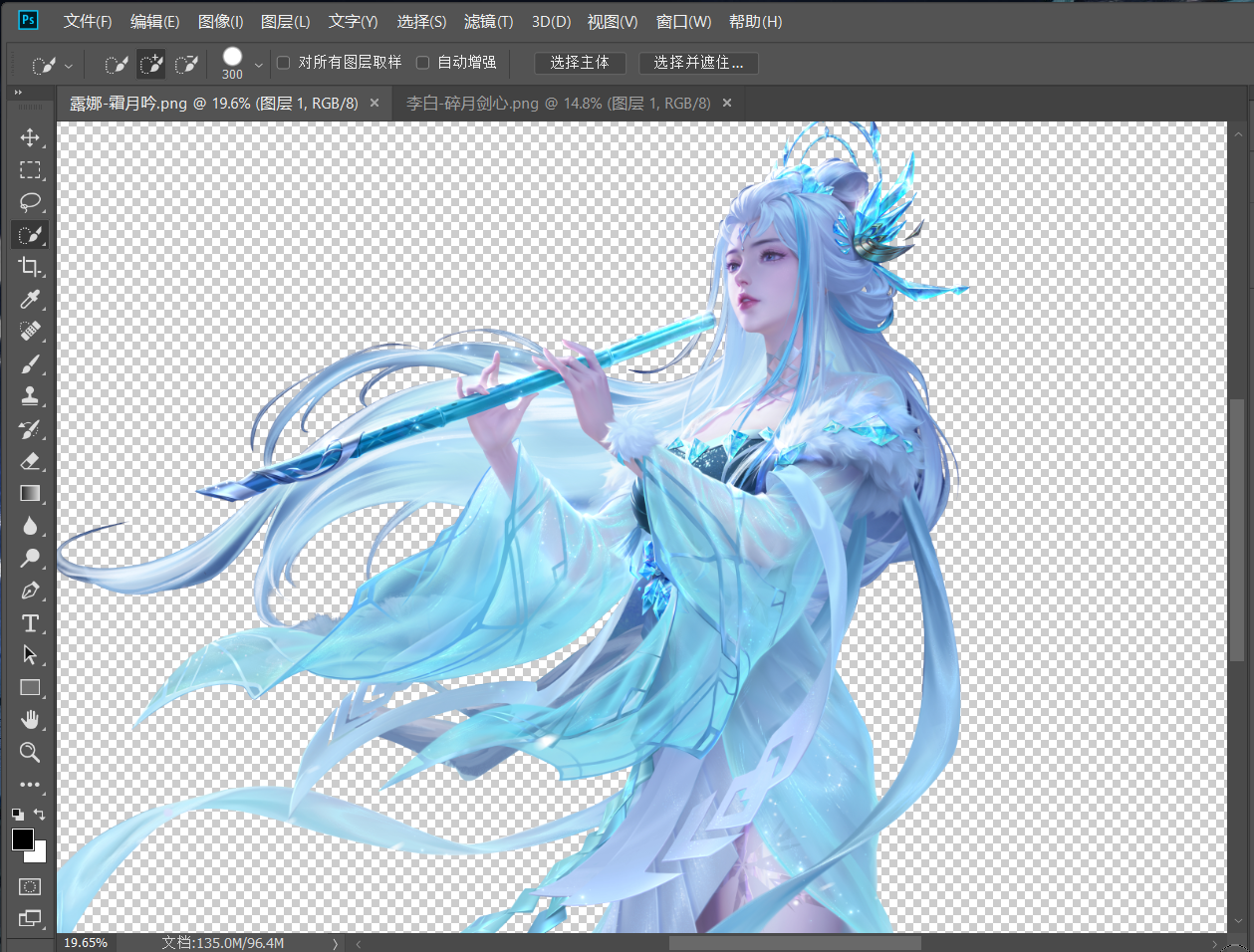
Task: Open the 选择(S) menu
Action: [x=421, y=21]
